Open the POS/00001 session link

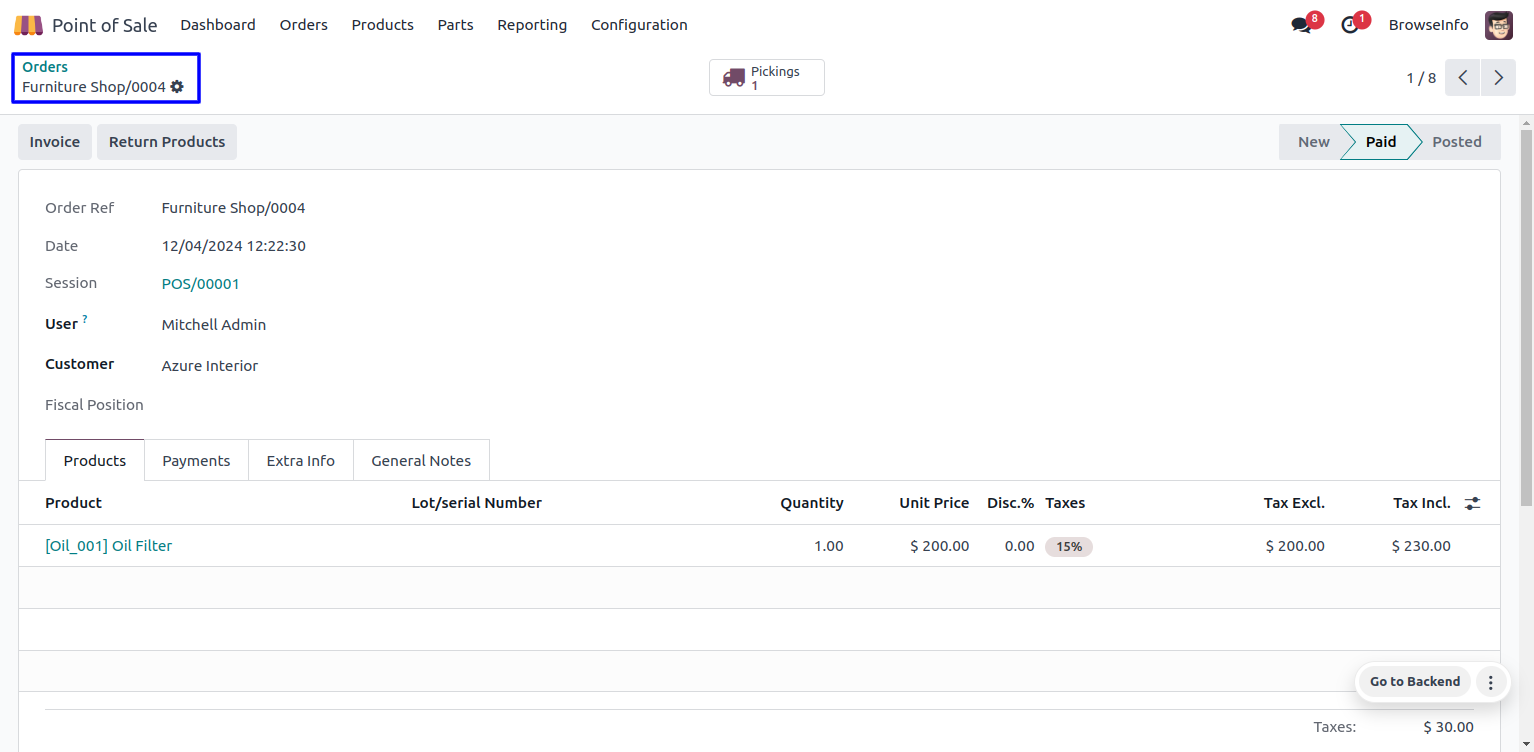point(201,284)
